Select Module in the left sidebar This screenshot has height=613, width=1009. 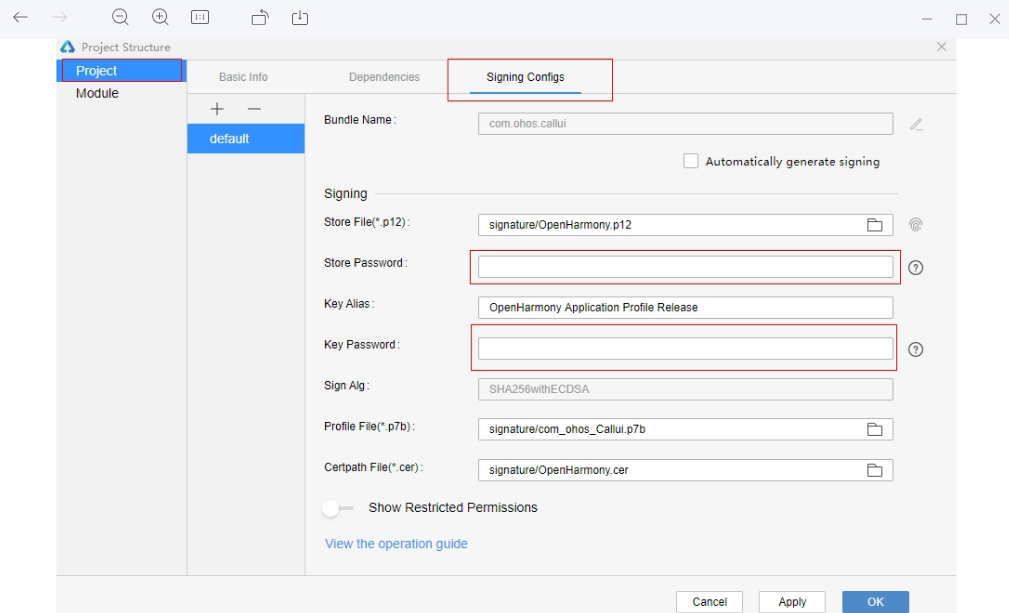point(97,93)
